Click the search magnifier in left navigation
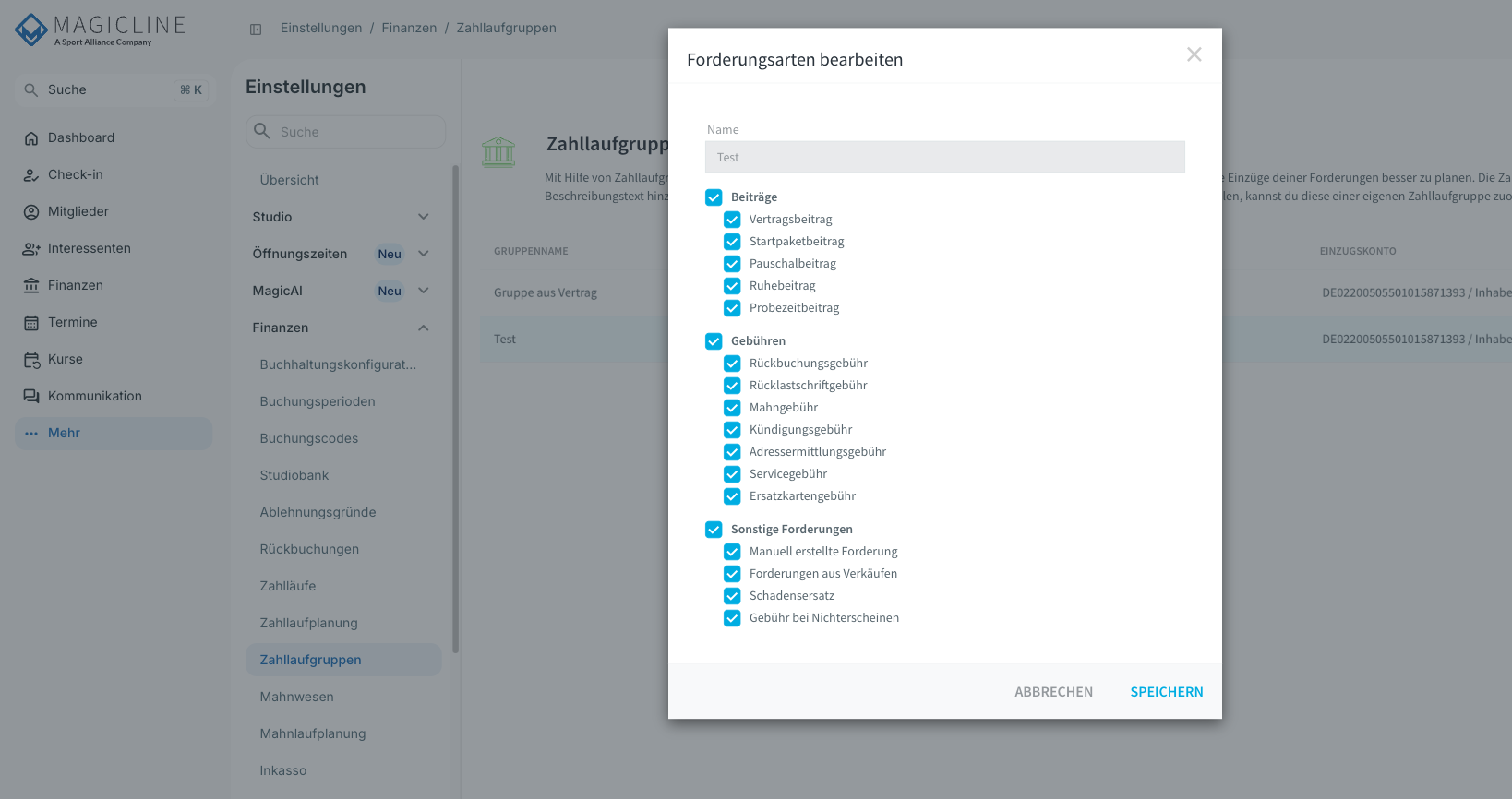 click(x=31, y=90)
